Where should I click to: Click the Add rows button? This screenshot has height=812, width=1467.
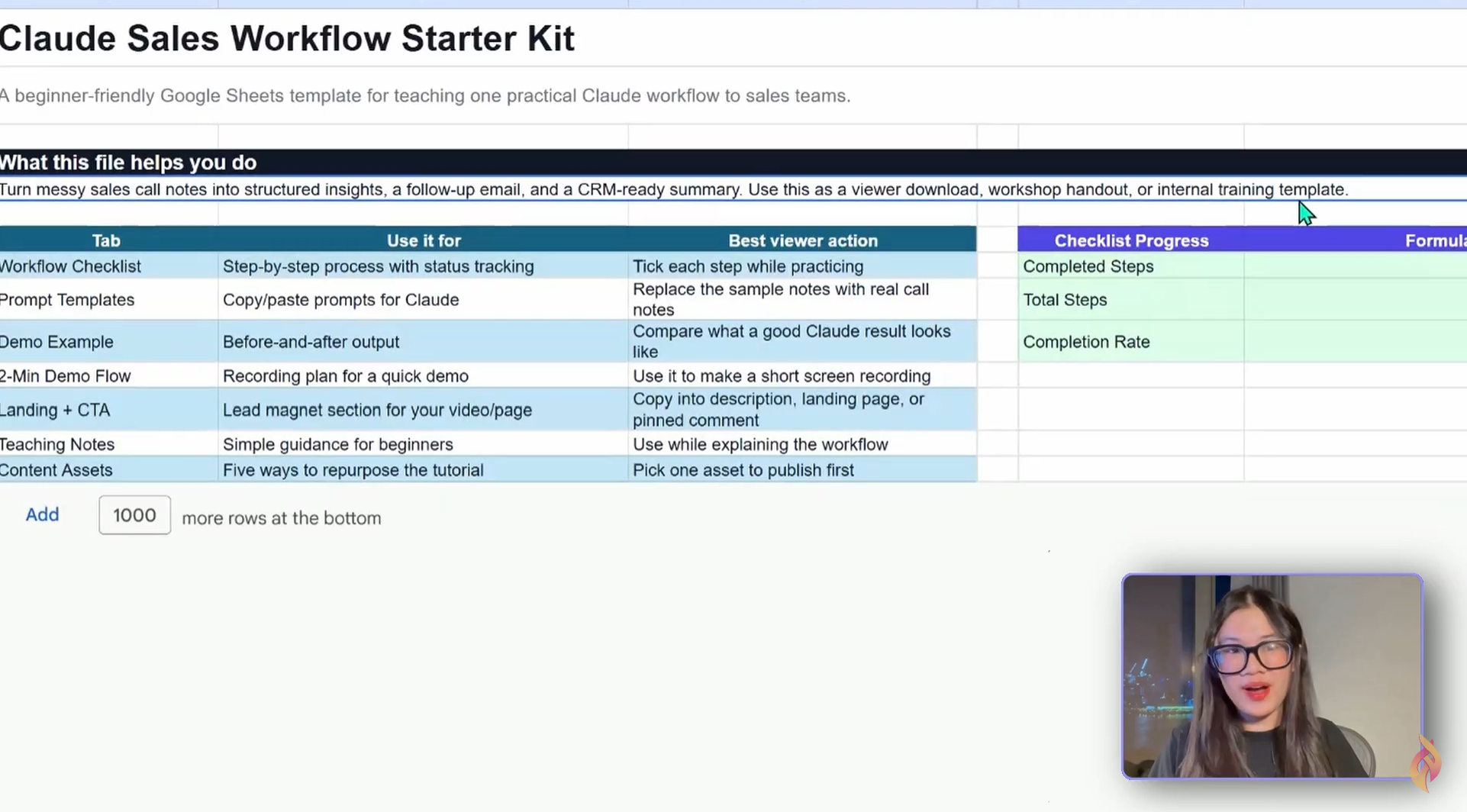pos(42,515)
